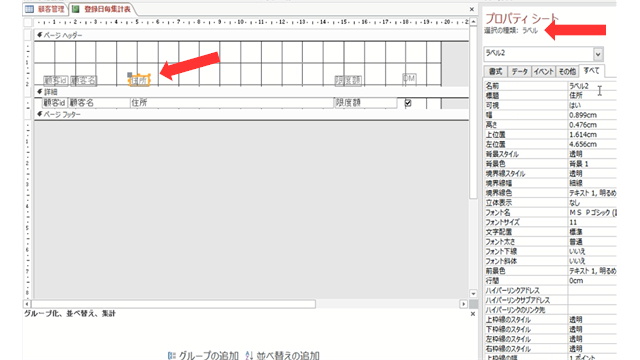Switch to the 書式 tab
Viewport: 640px width, 360px height.
point(495,71)
